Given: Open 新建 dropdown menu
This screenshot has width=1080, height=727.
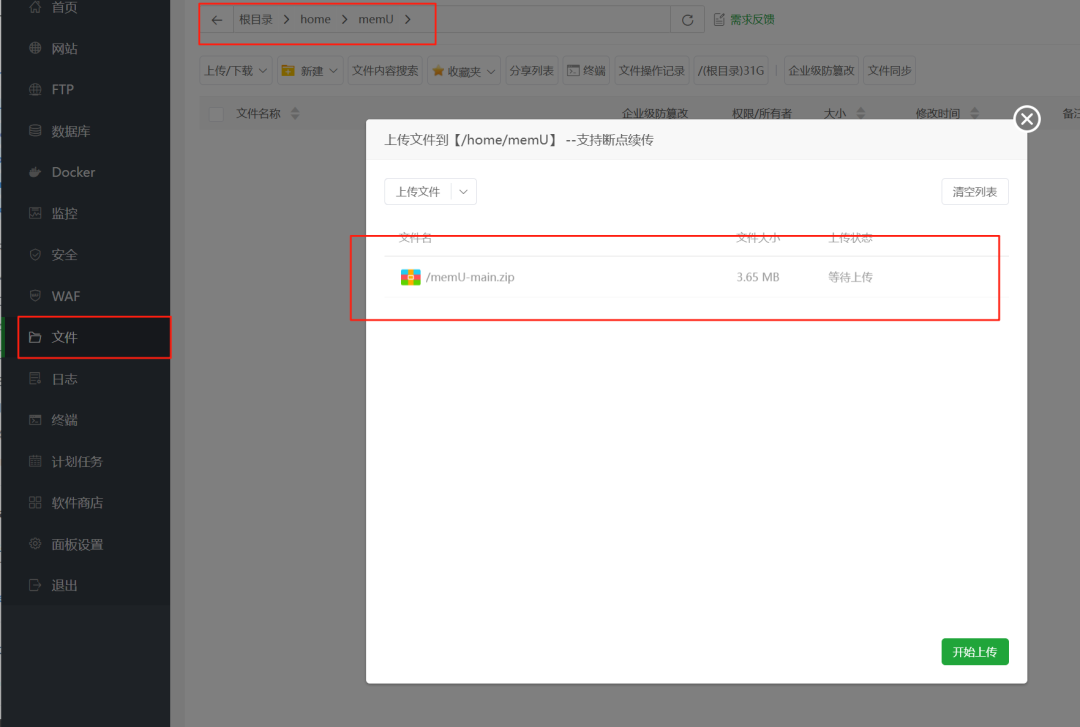Looking at the screenshot, I should [x=310, y=70].
